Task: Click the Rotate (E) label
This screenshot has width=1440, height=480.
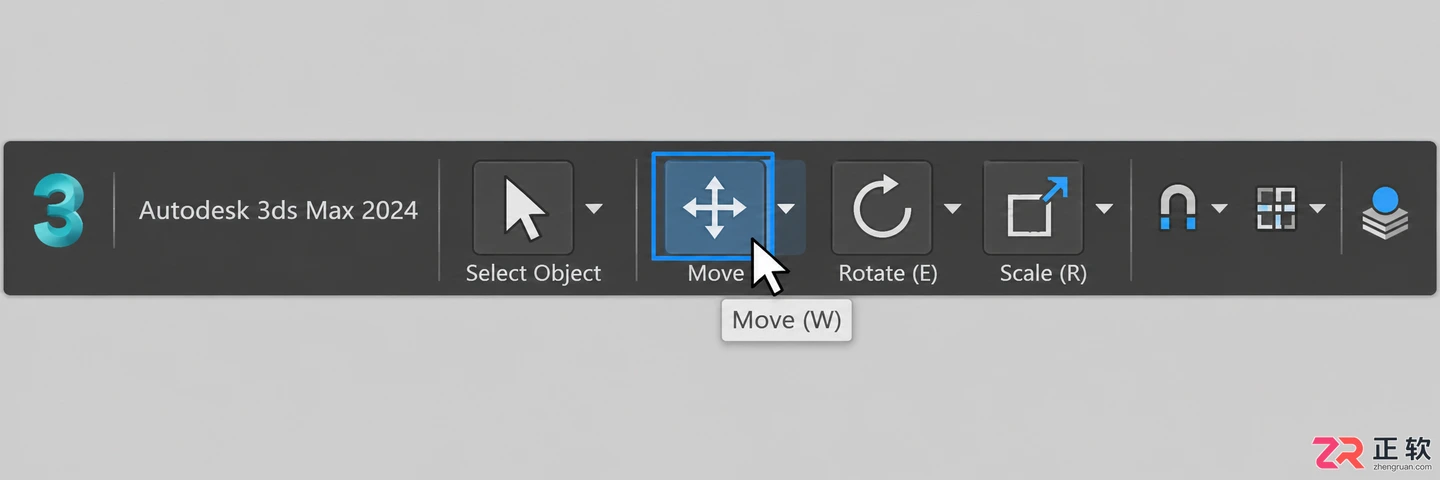Action: (888, 273)
